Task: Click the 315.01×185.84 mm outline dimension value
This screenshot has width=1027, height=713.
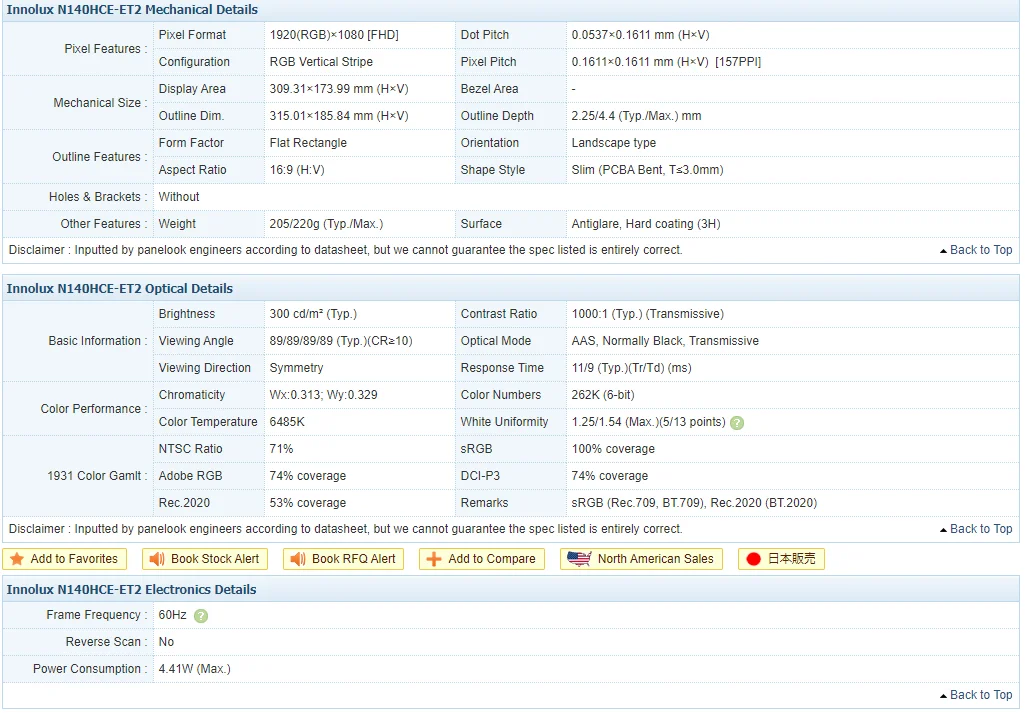Action: (339, 116)
